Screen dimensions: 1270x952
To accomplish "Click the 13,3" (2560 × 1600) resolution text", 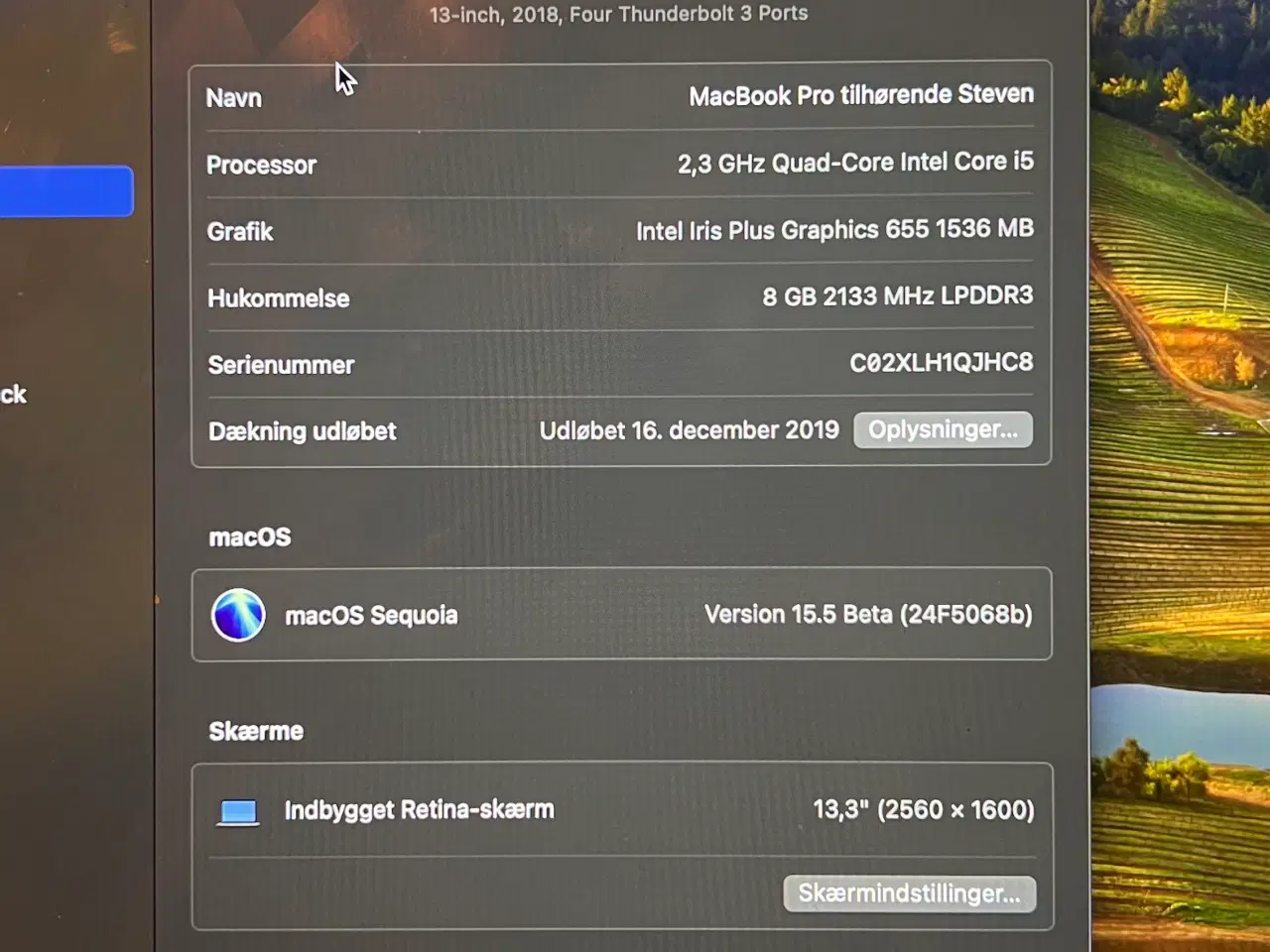I will 924,810.
